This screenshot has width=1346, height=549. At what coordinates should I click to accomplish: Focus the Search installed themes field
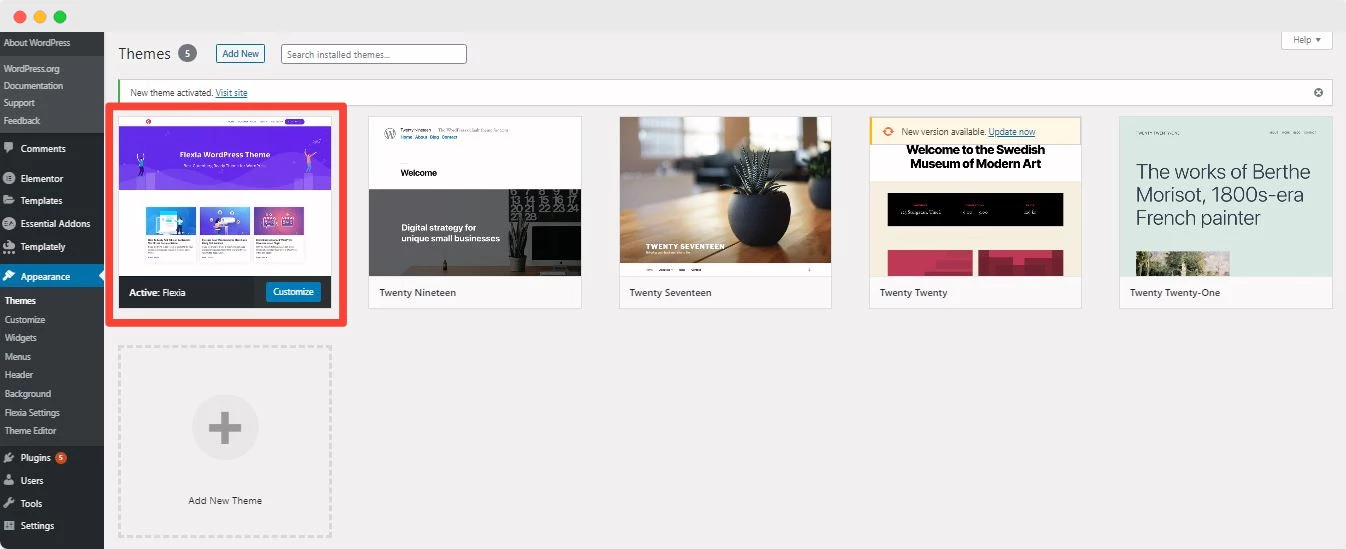pos(374,54)
